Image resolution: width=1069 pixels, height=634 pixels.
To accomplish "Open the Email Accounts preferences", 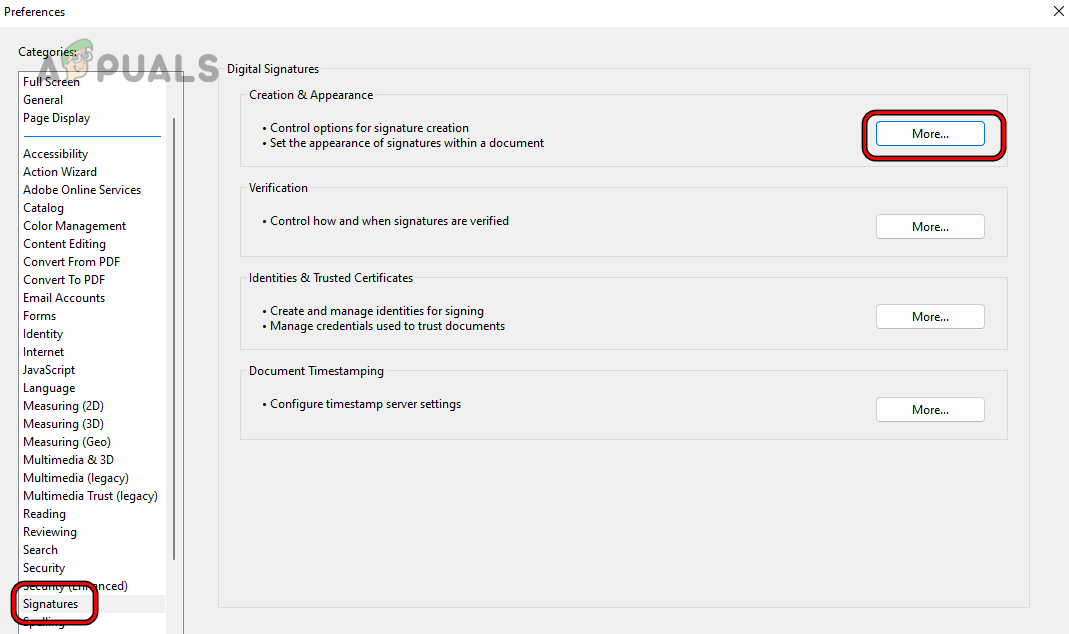I will pyautogui.click(x=64, y=297).
